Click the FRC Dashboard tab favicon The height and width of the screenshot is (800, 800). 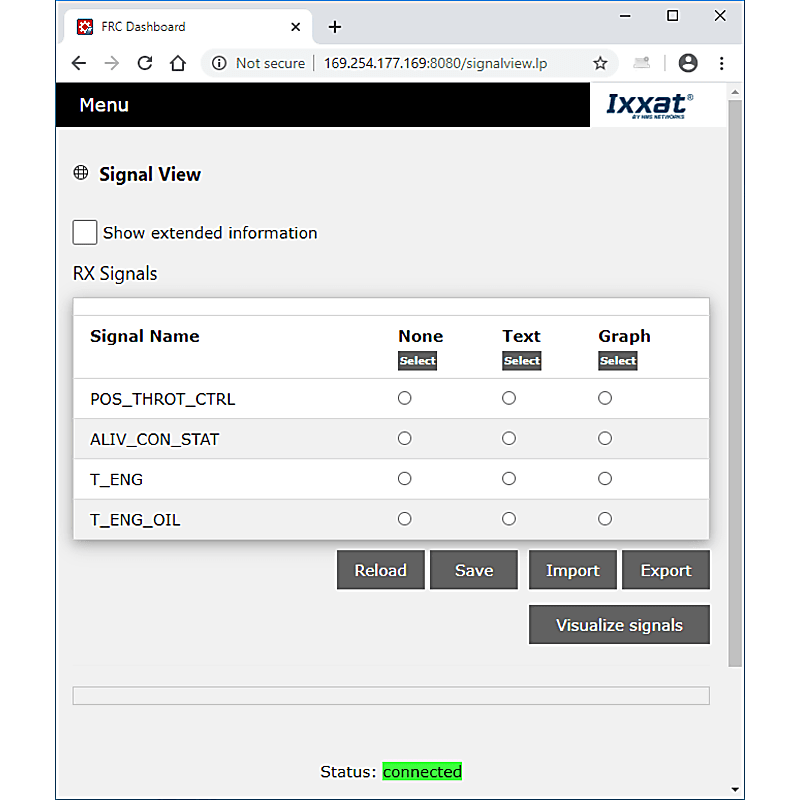coord(85,26)
